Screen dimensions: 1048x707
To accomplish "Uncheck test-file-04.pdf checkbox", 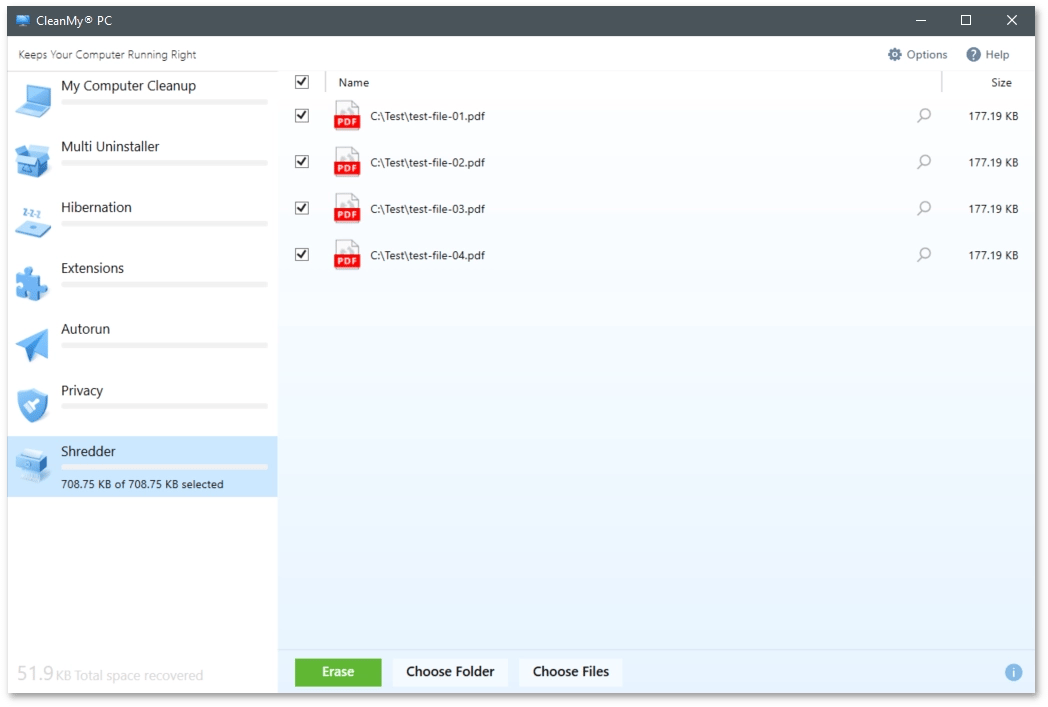I will pos(302,255).
